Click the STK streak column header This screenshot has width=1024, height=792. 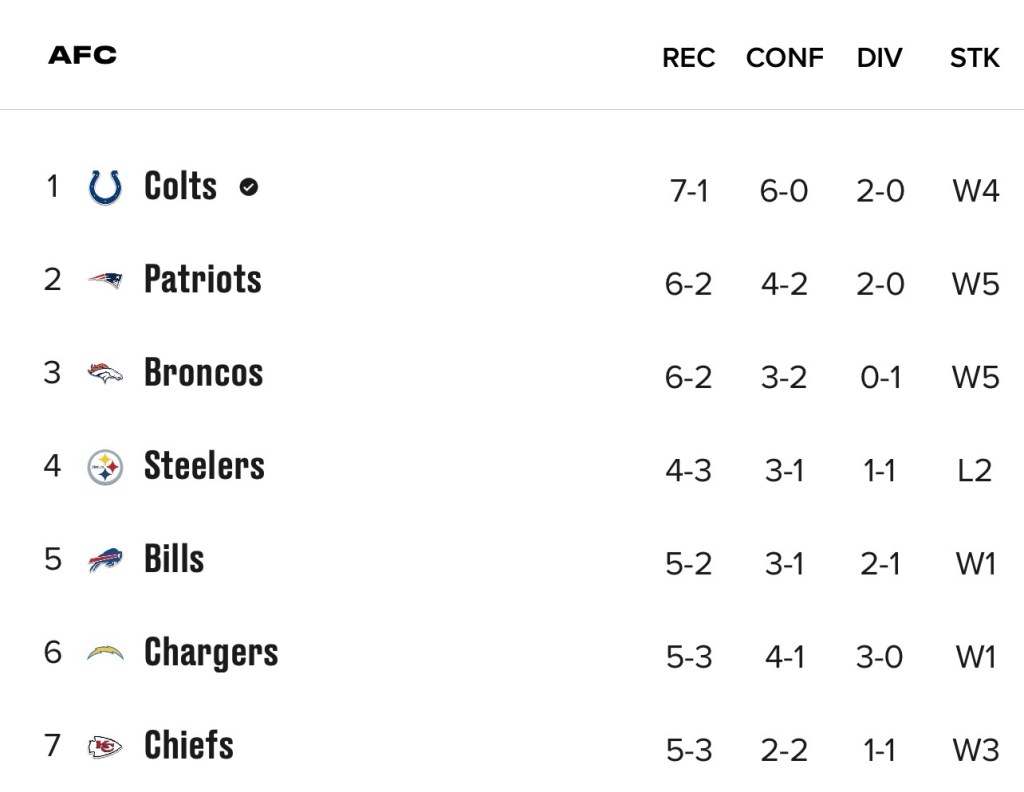[x=974, y=58]
